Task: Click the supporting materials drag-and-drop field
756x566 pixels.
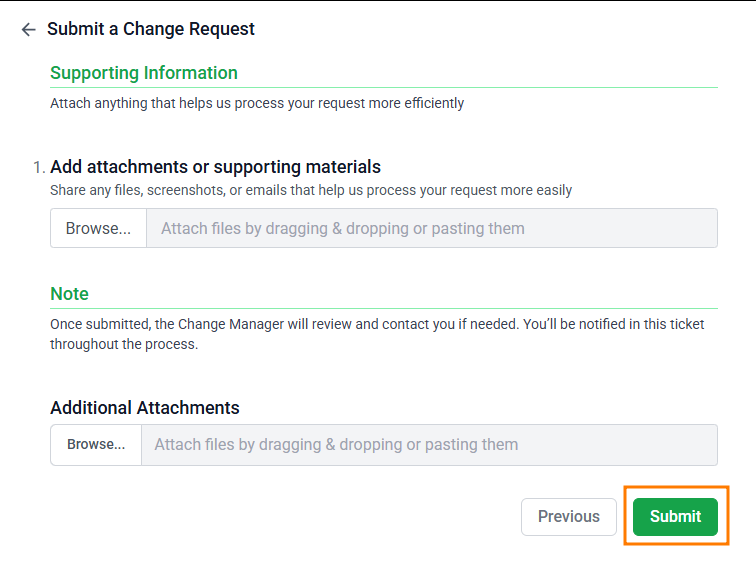Action: 431,228
